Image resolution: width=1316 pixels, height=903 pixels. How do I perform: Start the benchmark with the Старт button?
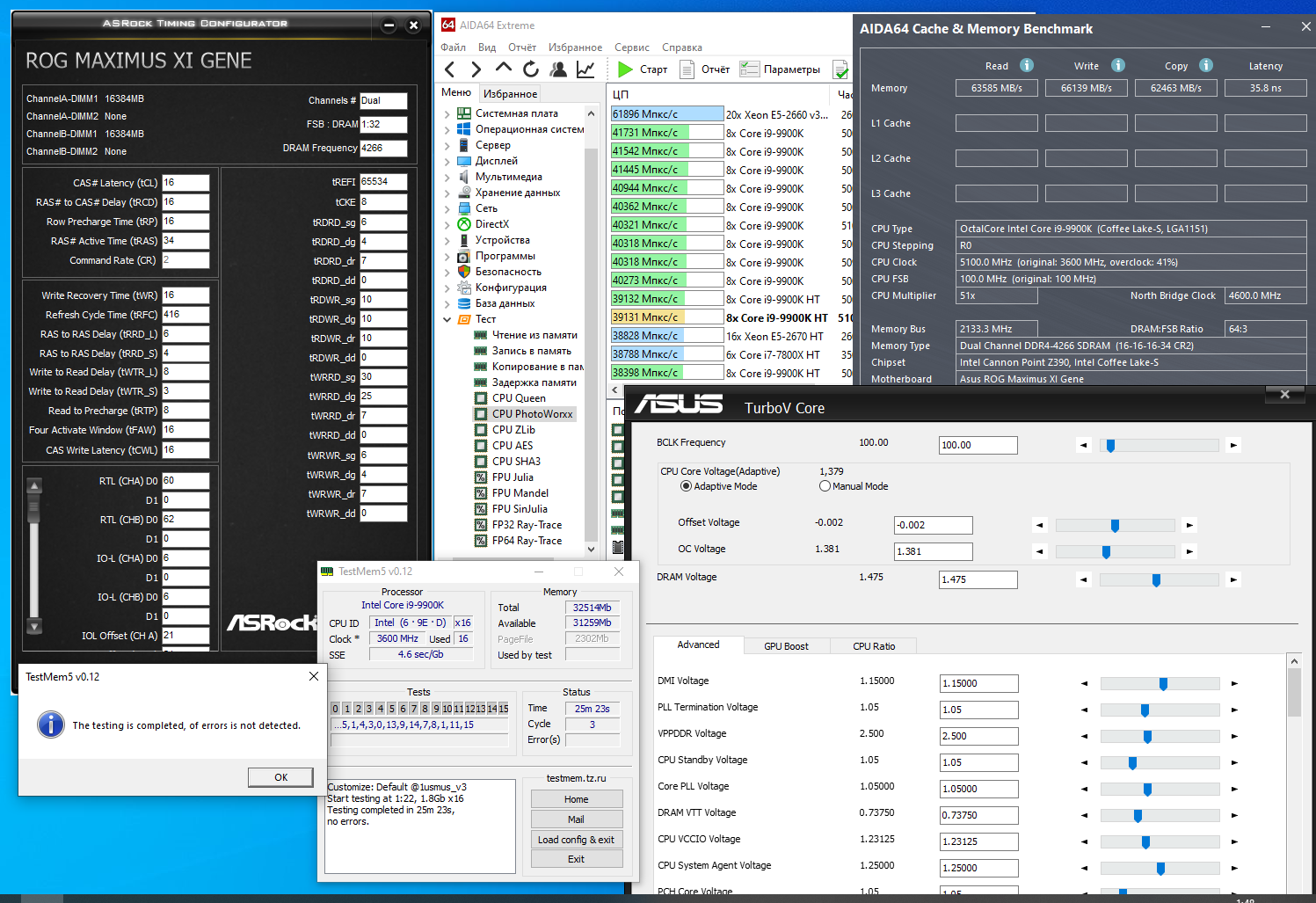pyautogui.click(x=643, y=69)
